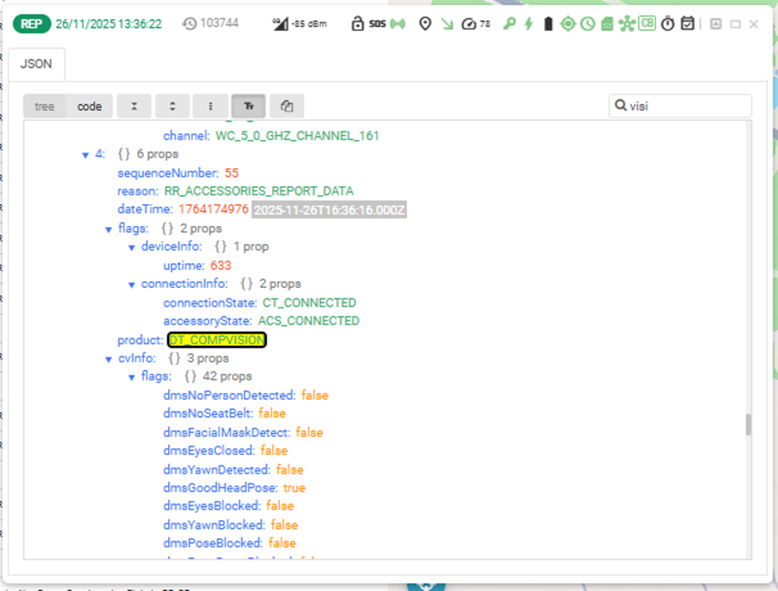The image size is (778, 591).
Task: Click the search field containing 'visi'
Action: click(687, 106)
